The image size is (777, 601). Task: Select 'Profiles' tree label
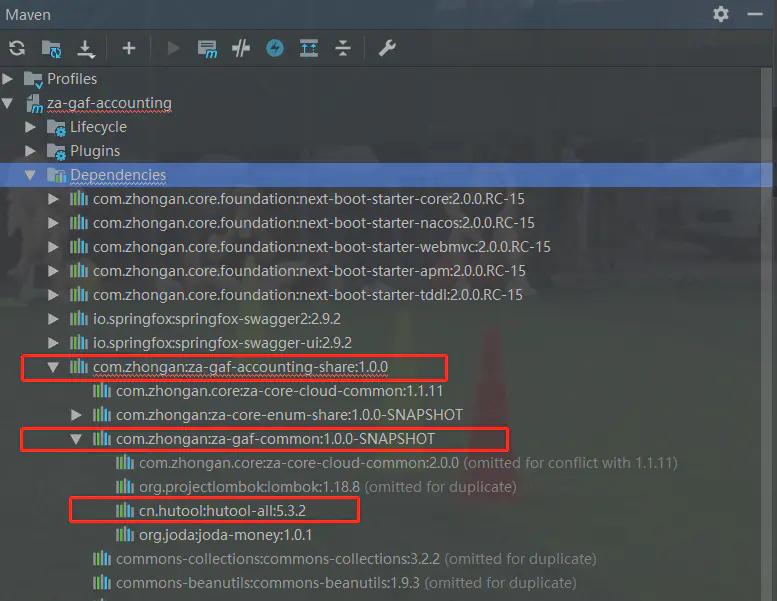[x=72, y=79]
